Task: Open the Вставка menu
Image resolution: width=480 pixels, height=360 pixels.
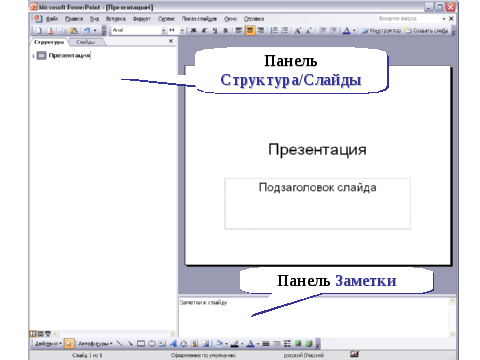Action: pos(116,19)
